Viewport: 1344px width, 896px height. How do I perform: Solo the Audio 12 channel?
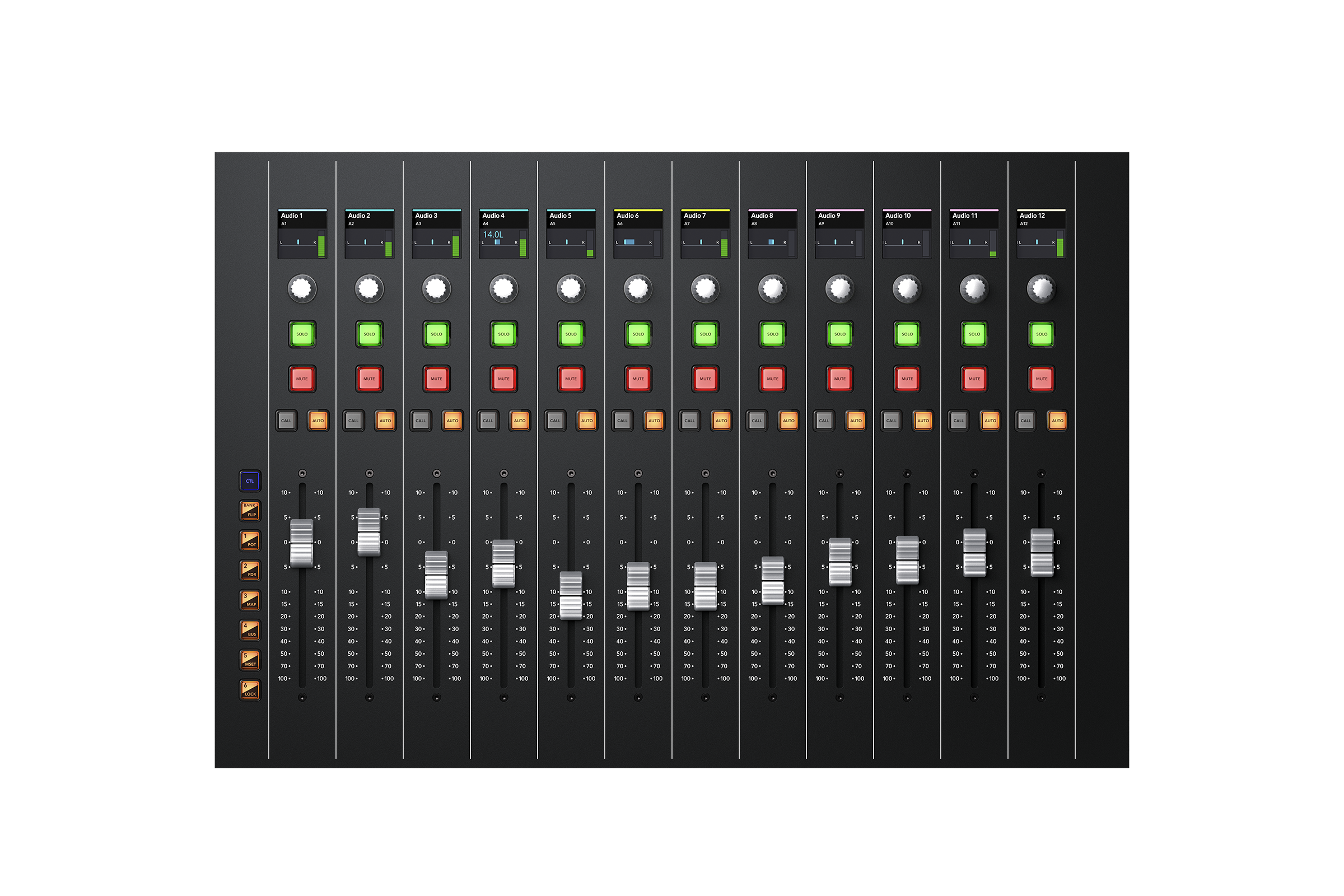pos(1042,334)
